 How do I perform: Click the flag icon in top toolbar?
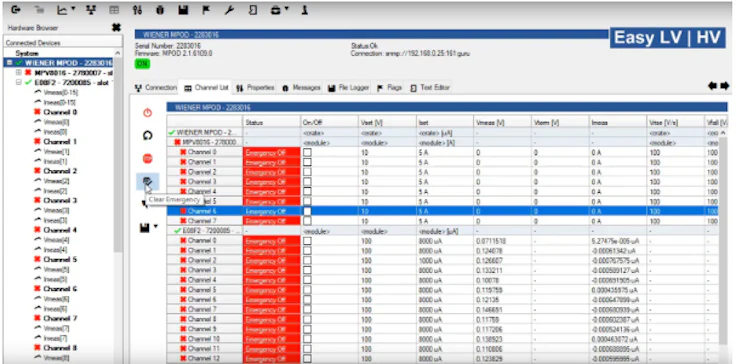(206, 10)
